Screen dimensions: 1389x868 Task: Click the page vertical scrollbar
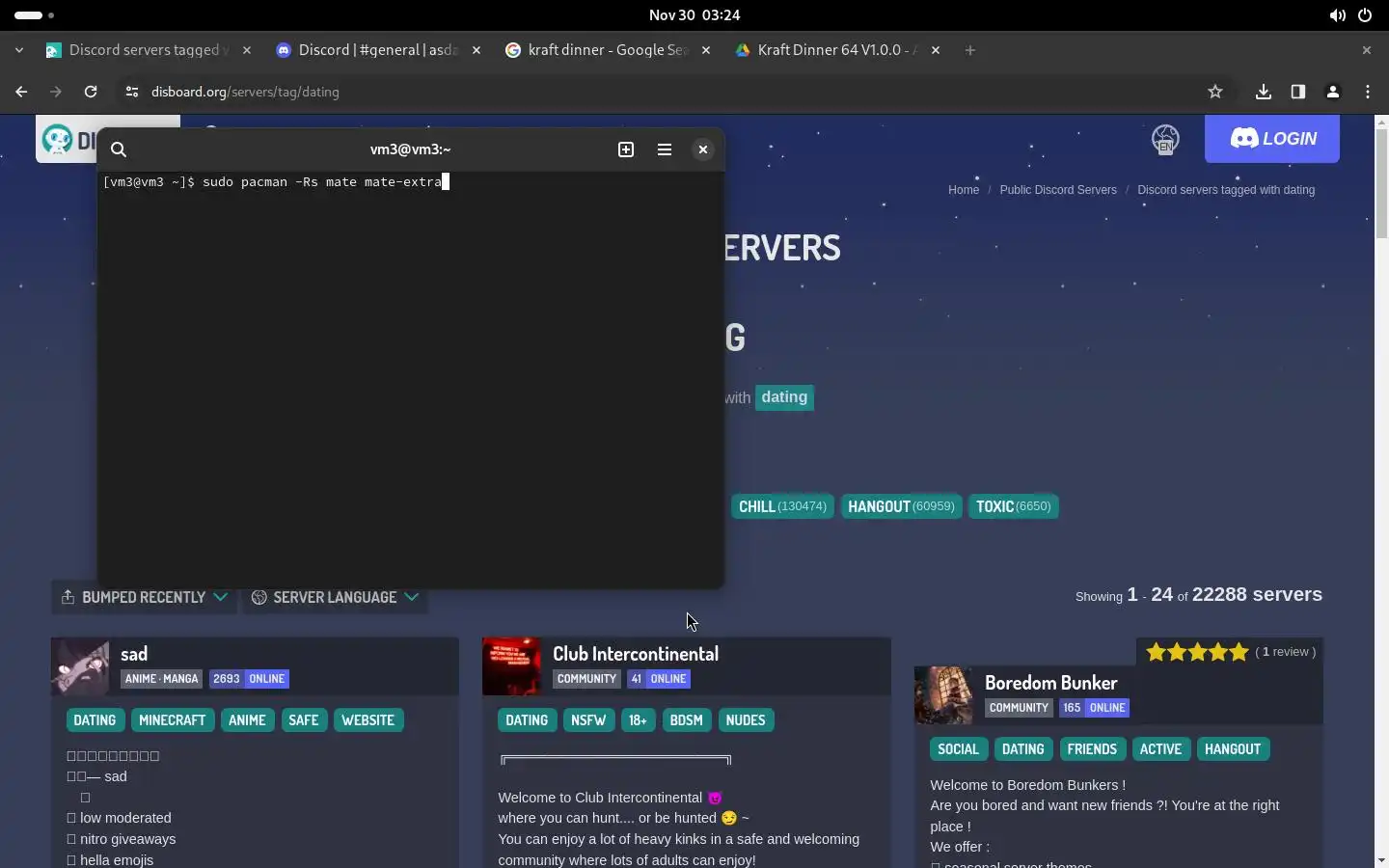pyautogui.click(x=1381, y=185)
